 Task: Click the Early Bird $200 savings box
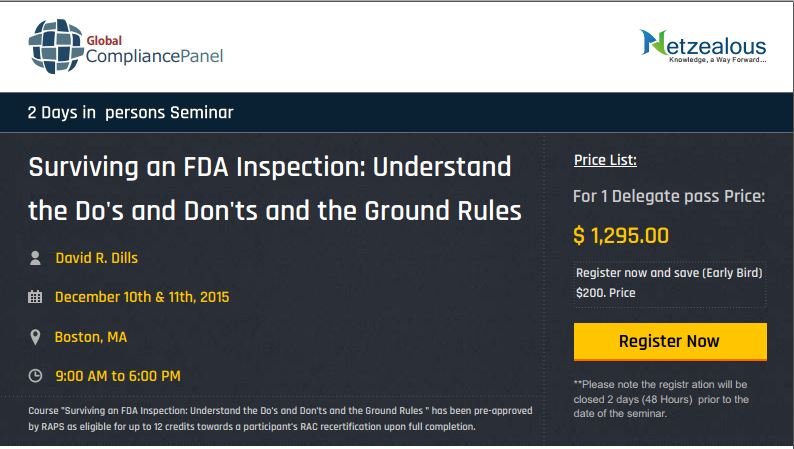coord(669,283)
